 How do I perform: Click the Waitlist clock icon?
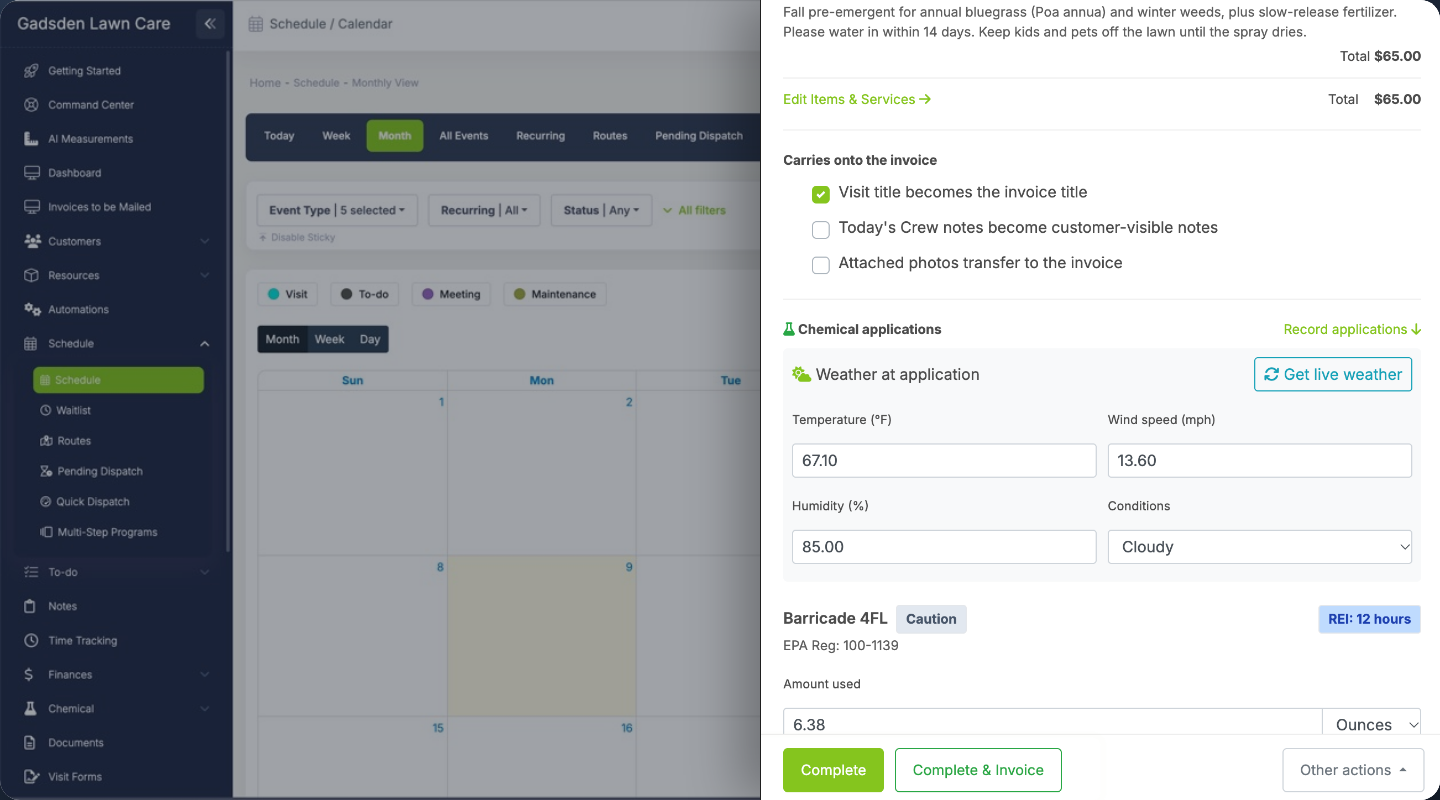point(45,410)
